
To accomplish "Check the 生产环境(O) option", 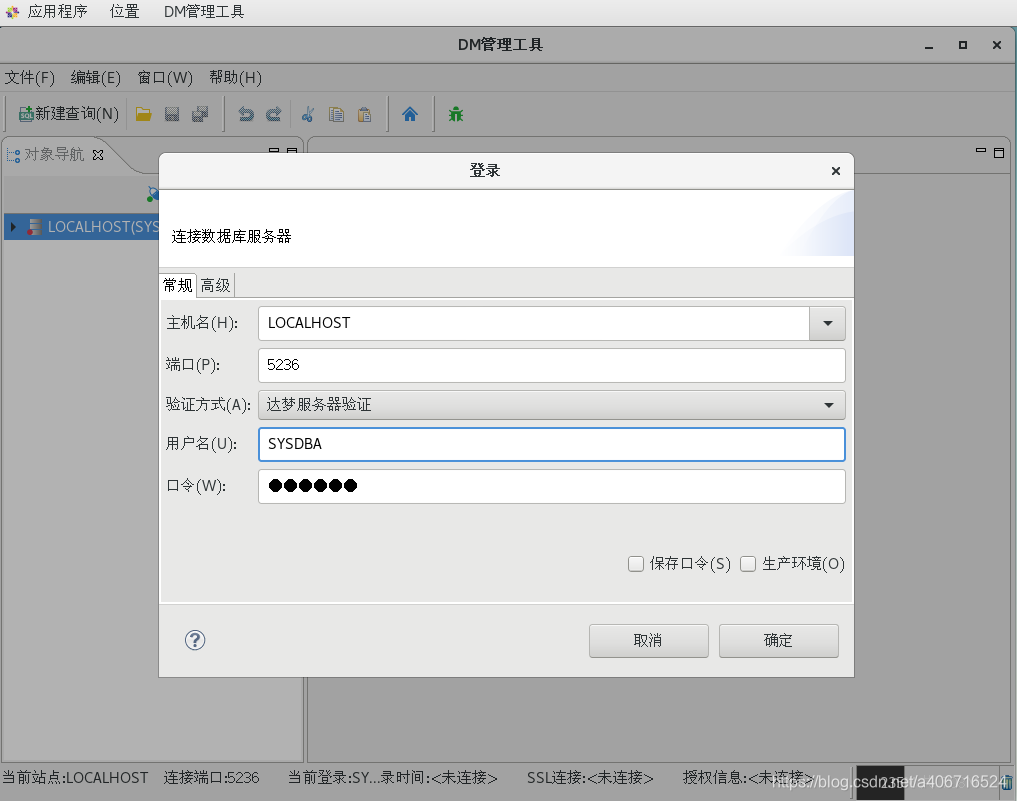I will click(x=748, y=564).
